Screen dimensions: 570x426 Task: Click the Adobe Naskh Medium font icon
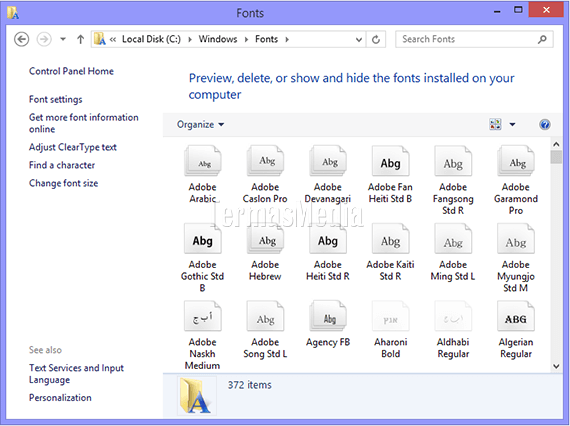coord(202,316)
